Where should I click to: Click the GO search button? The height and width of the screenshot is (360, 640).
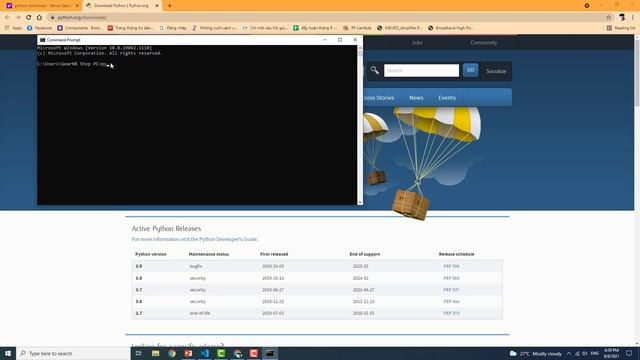pyautogui.click(x=471, y=70)
